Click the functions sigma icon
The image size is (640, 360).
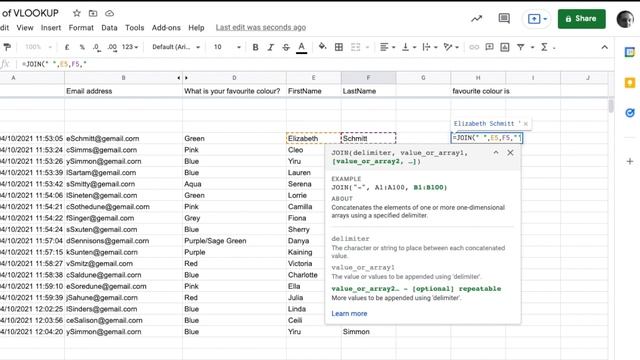544,47
